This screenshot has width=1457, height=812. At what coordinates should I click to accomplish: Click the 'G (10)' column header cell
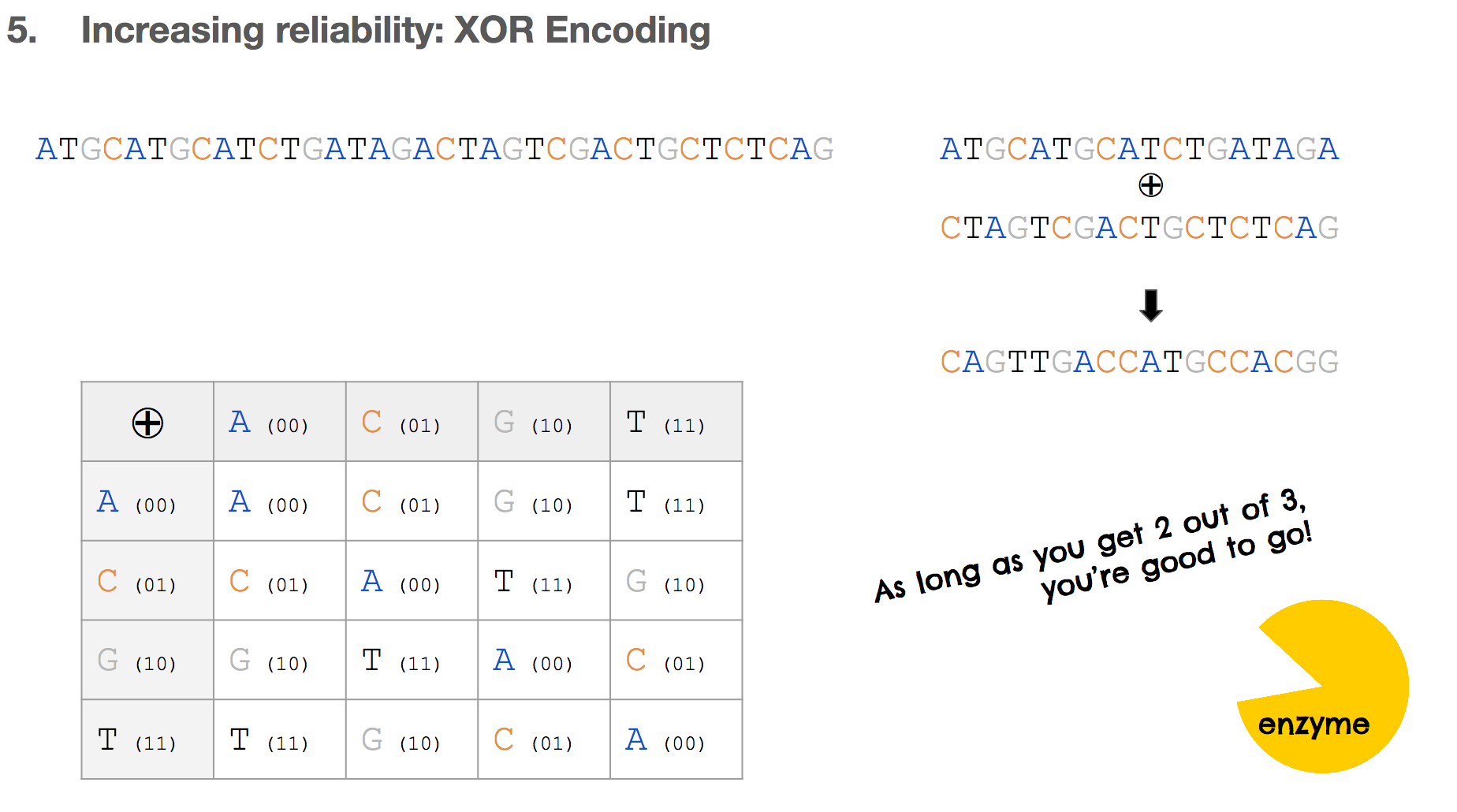click(x=544, y=422)
